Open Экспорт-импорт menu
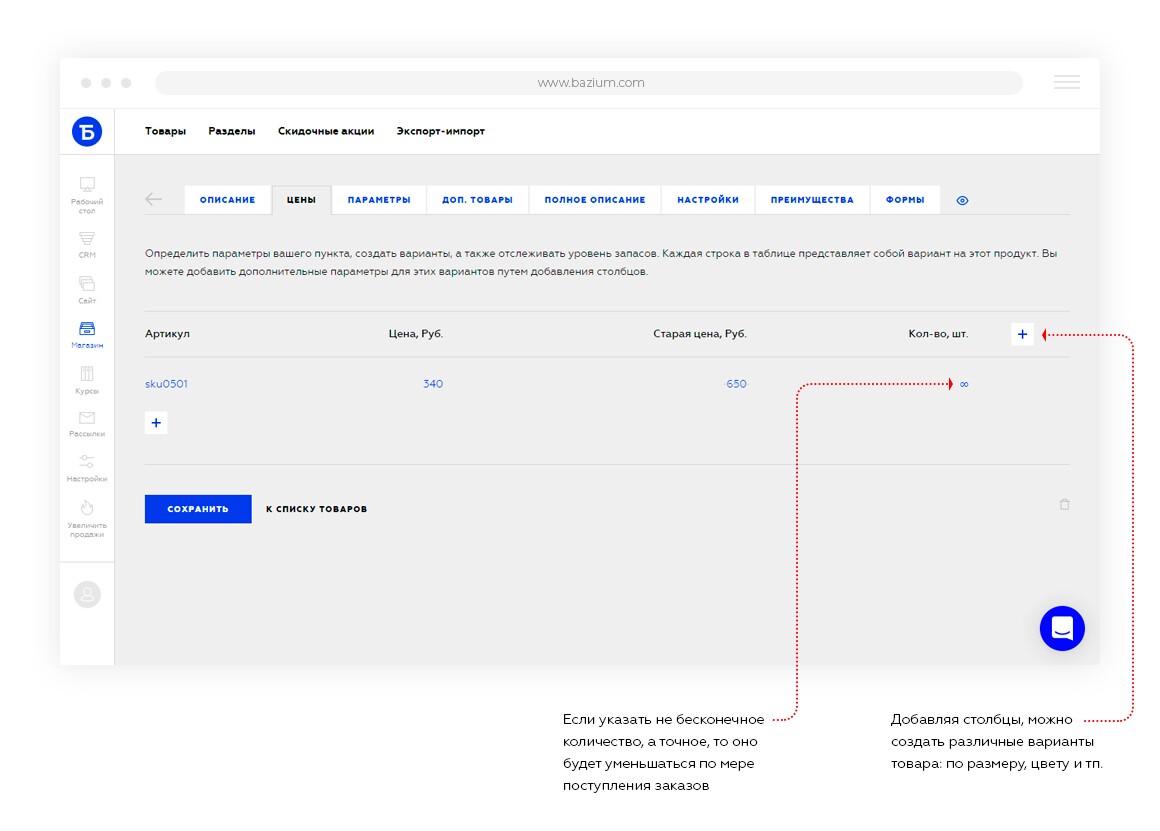 click(440, 131)
